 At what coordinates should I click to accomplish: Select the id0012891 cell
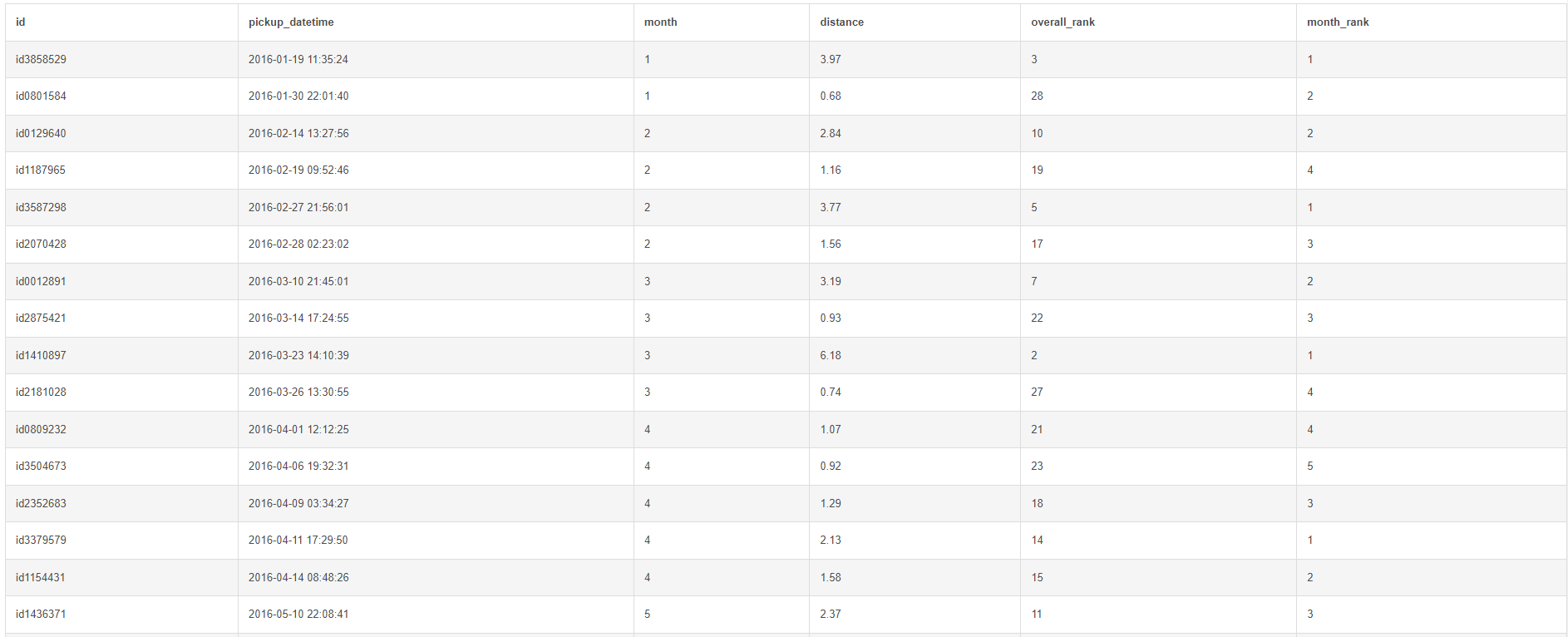(x=41, y=282)
